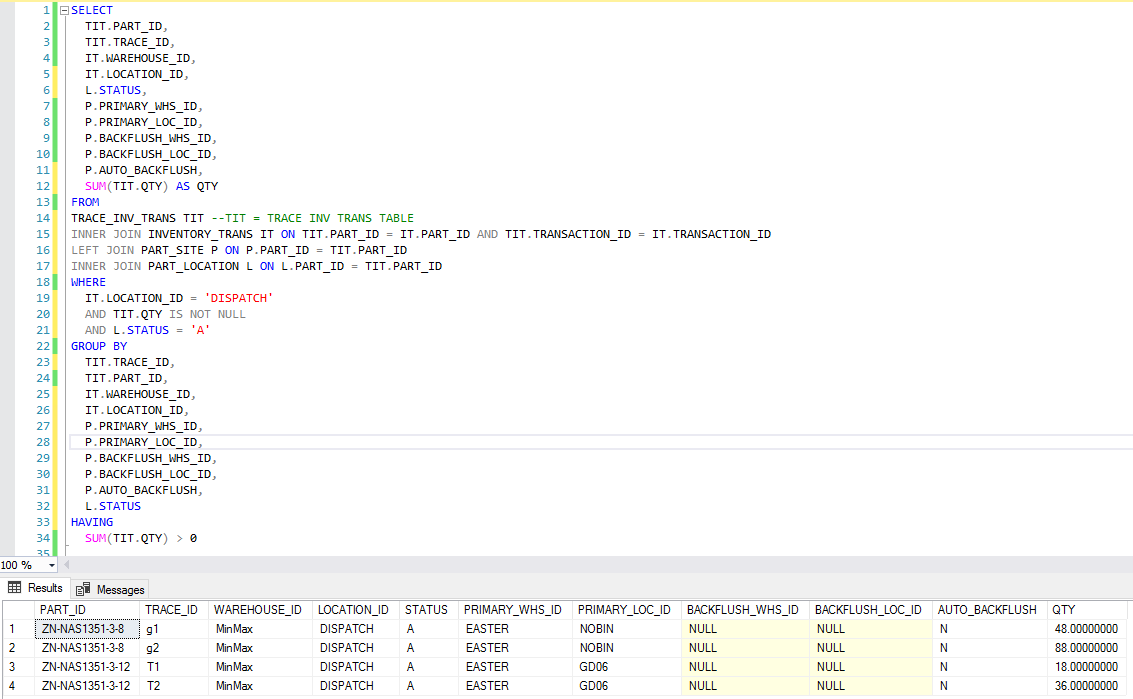Click the MinMax cell in row 4
Screen dimensions: 1133x699
pos(260,685)
